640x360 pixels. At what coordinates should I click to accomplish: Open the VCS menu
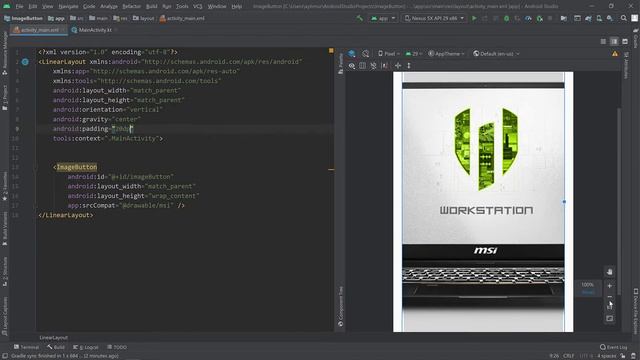pyautogui.click(x=198, y=7)
